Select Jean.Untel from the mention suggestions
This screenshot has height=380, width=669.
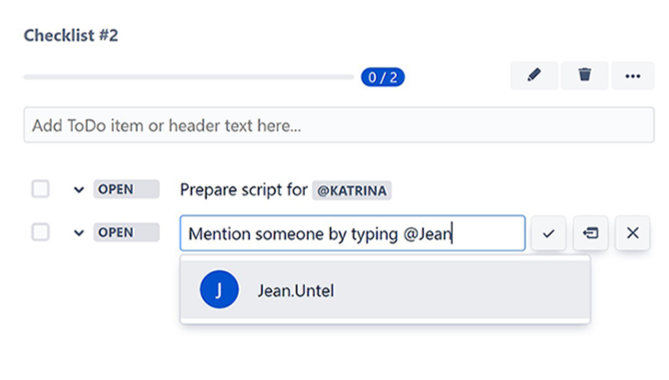click(385, 290)
